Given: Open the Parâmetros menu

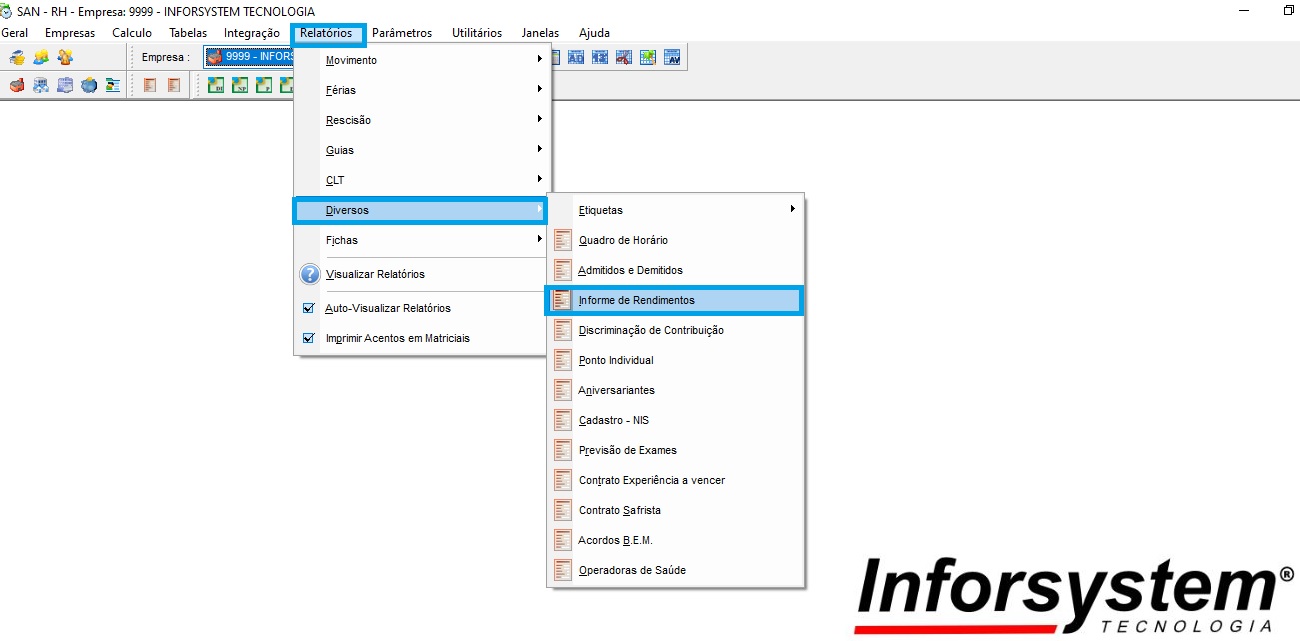Looking at the screenshot, I should [x=402, y=33].
